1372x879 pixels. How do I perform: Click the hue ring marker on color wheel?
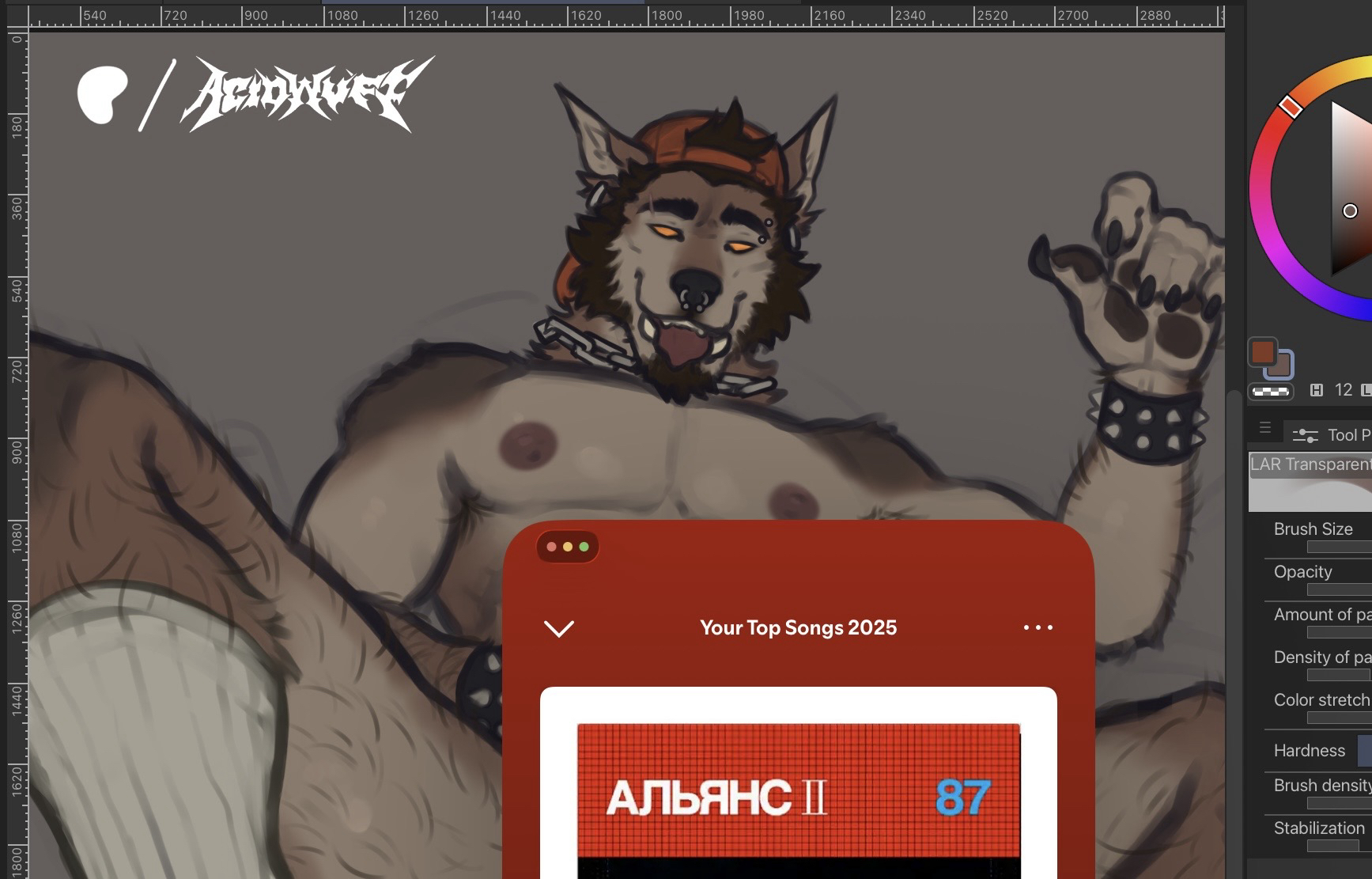(1291, 106)
